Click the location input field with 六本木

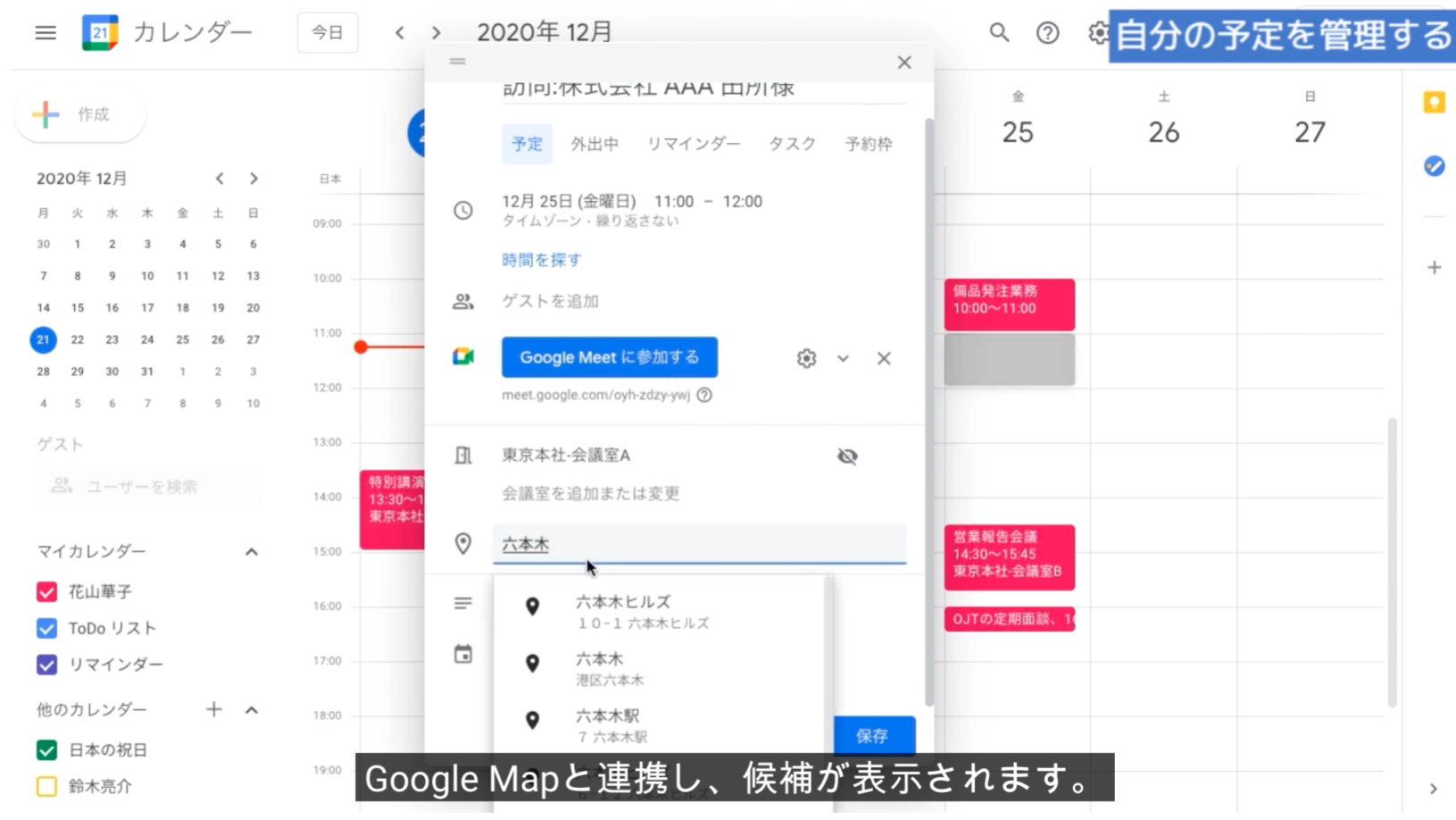click(699, 545)
